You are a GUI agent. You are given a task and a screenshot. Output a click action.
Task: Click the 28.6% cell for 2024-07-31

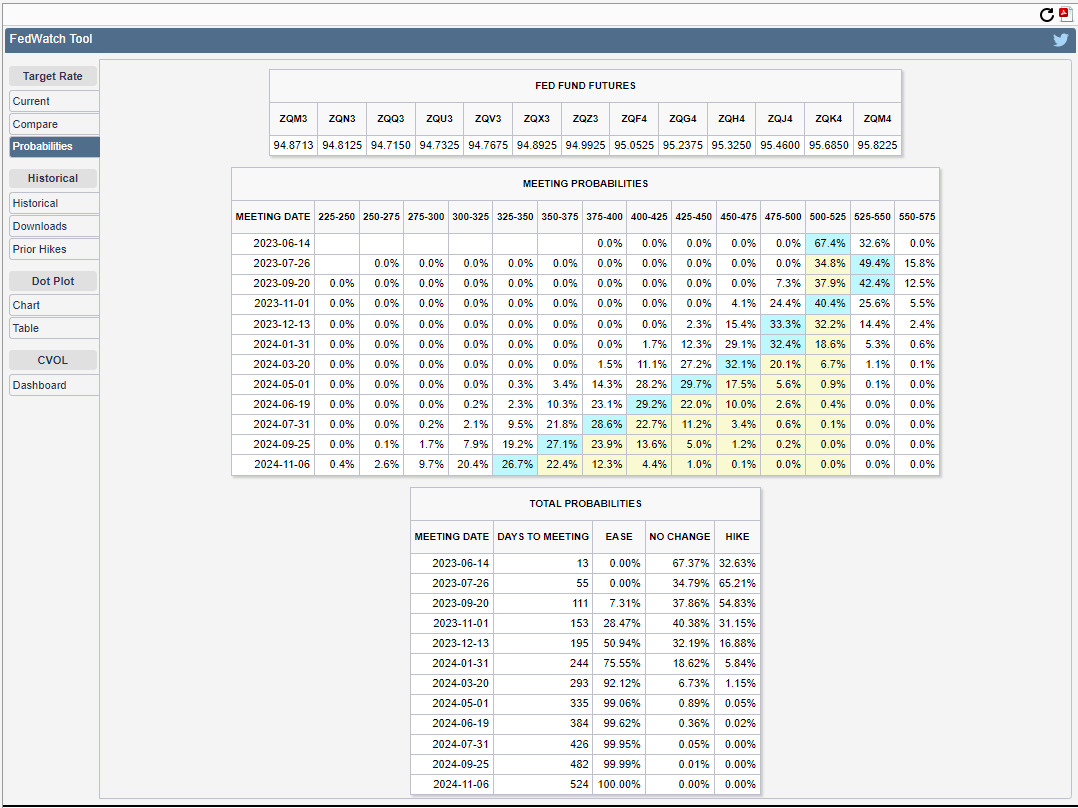coord(604,424)
